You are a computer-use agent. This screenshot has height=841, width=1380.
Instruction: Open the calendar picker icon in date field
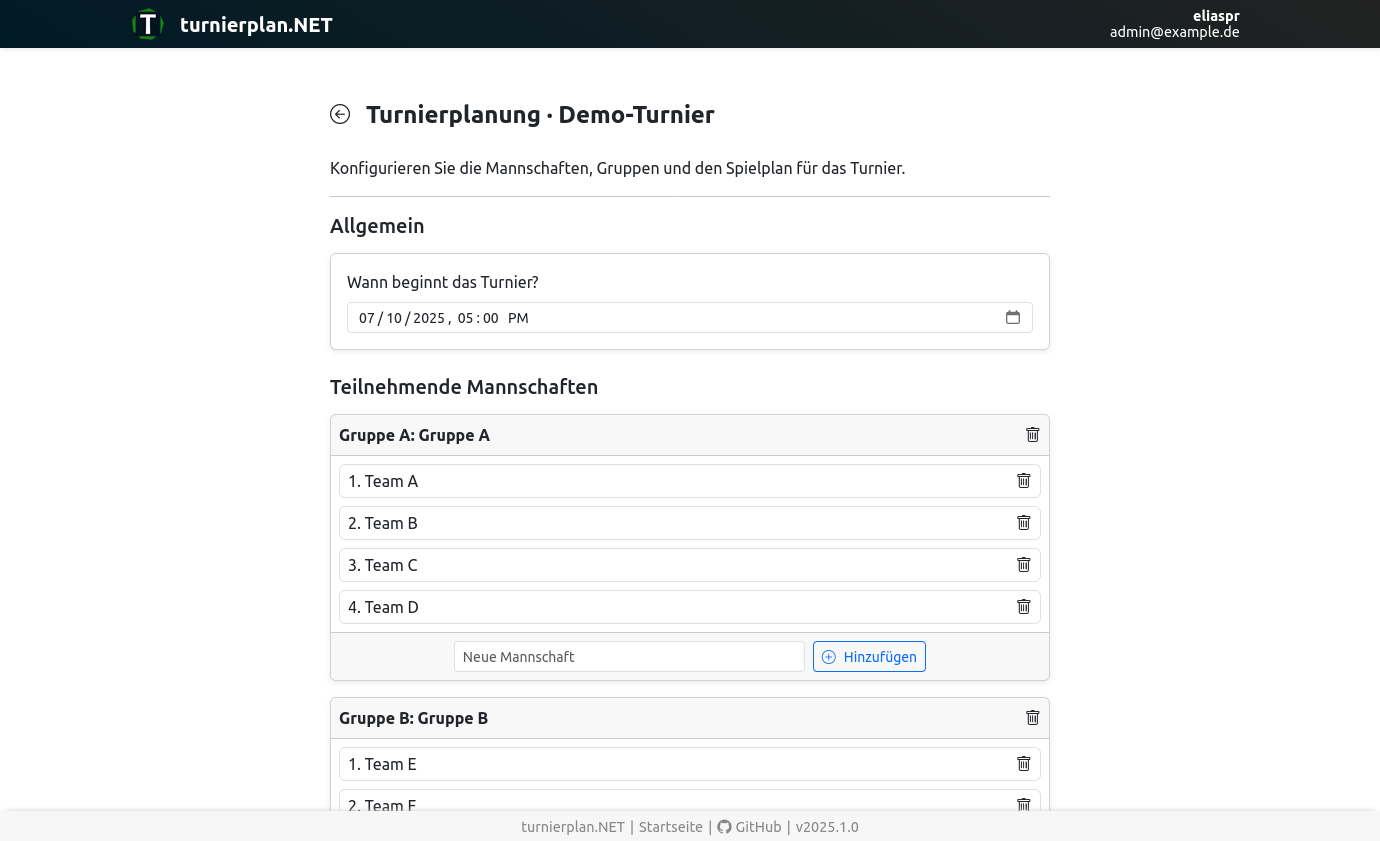[1013, 317]
